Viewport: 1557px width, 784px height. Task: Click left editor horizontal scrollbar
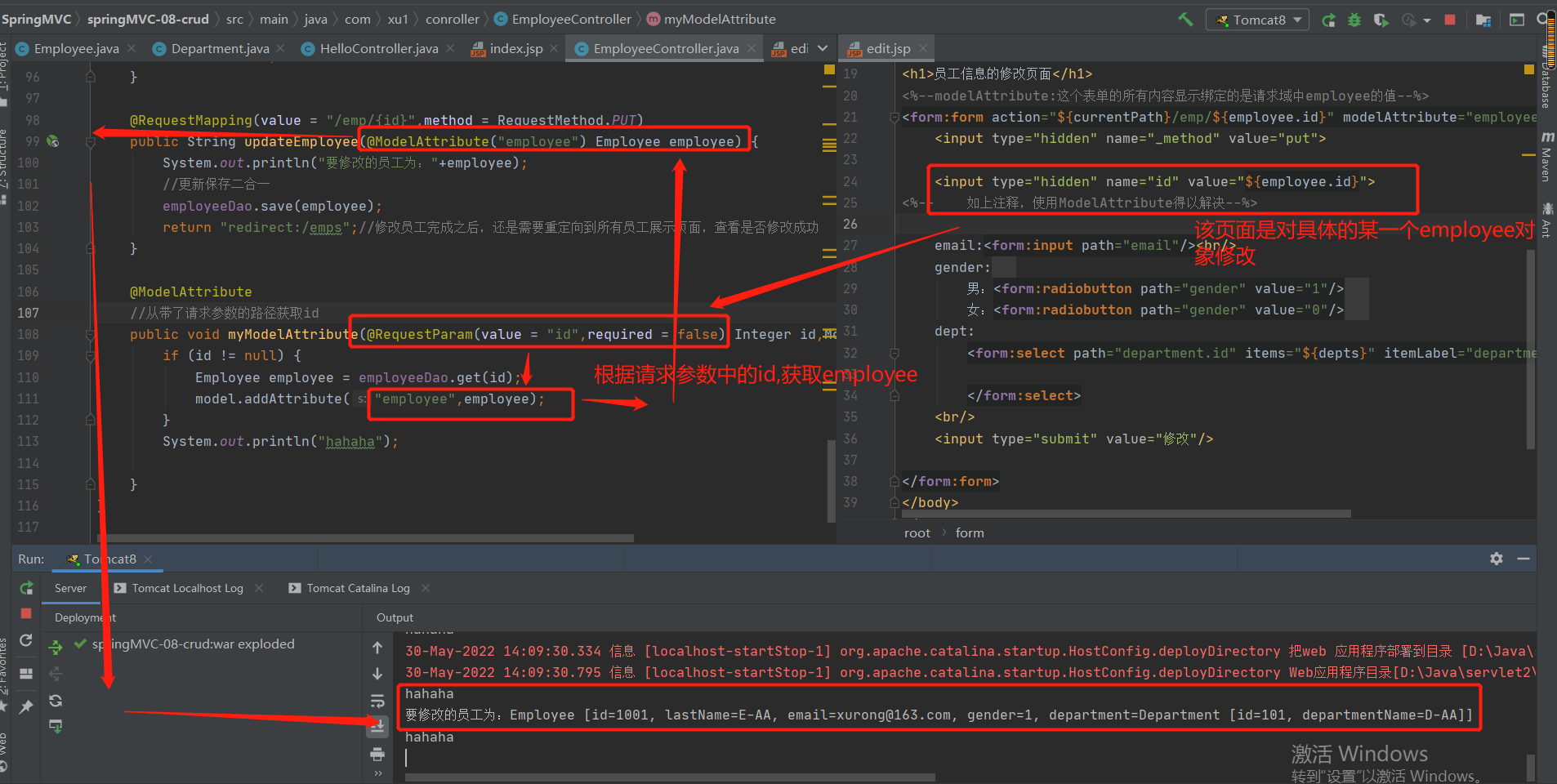click(x=365, y=538)
